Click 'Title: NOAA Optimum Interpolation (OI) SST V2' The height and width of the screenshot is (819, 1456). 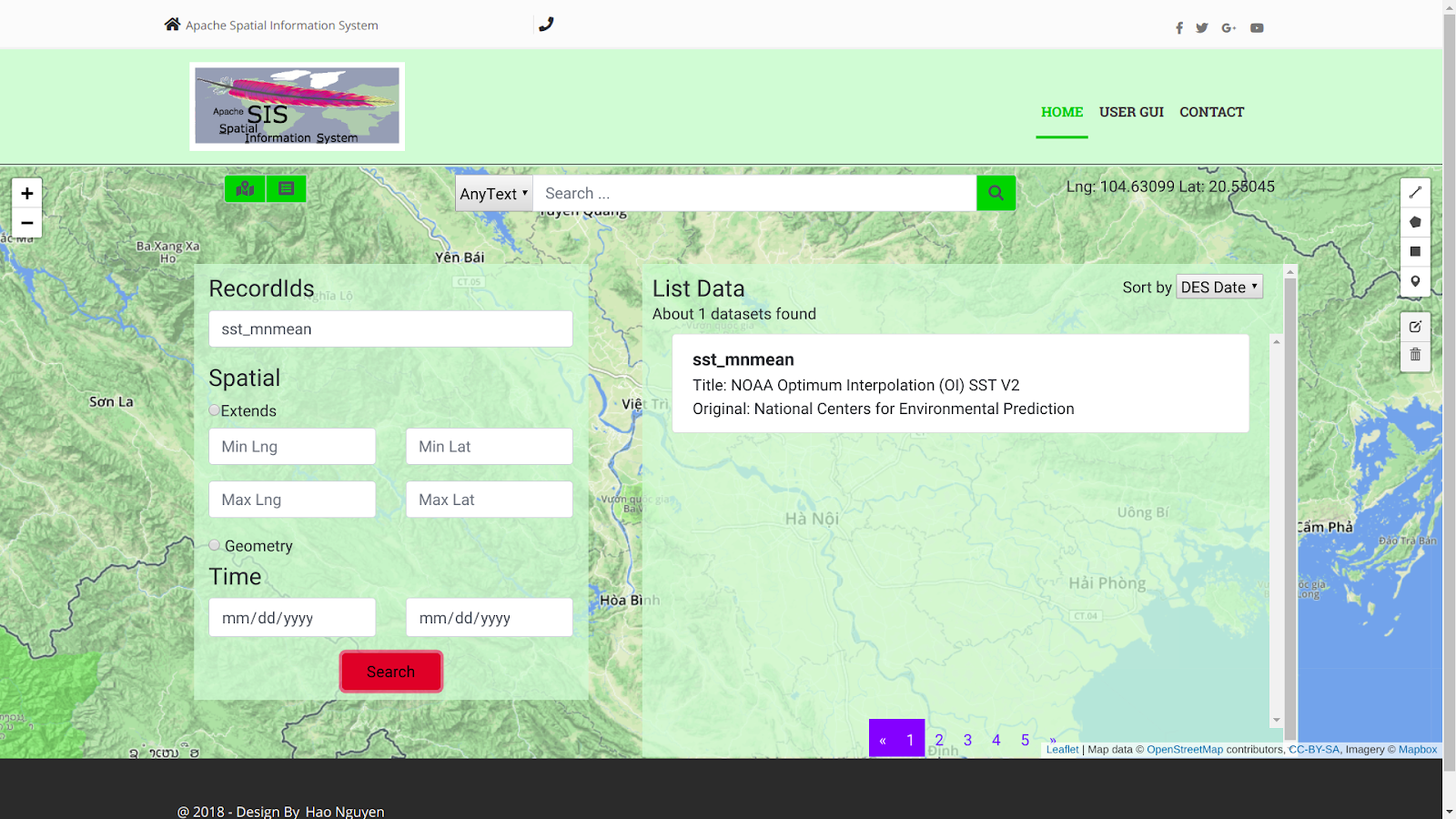click(855, 385)
